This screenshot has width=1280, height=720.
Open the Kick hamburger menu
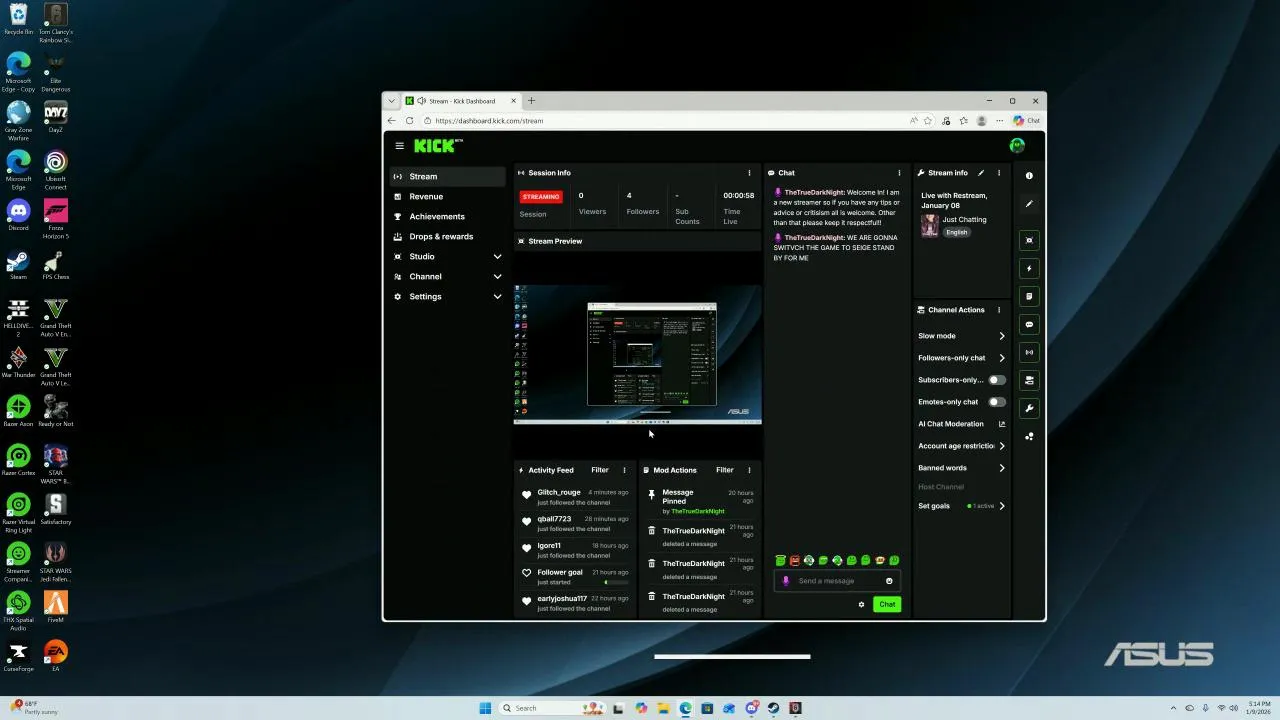coord(399,146)
